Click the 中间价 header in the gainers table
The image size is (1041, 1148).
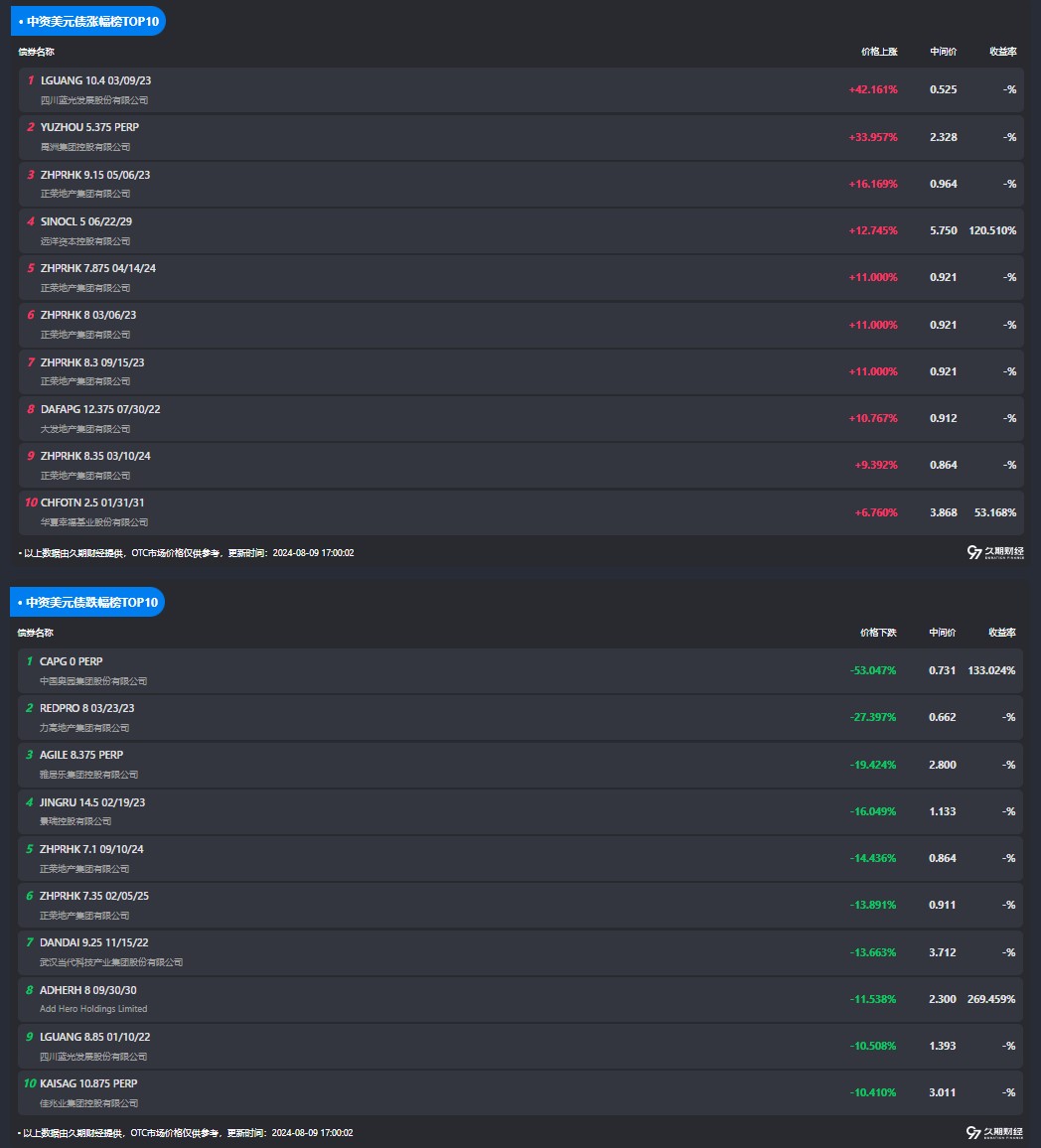943,51
